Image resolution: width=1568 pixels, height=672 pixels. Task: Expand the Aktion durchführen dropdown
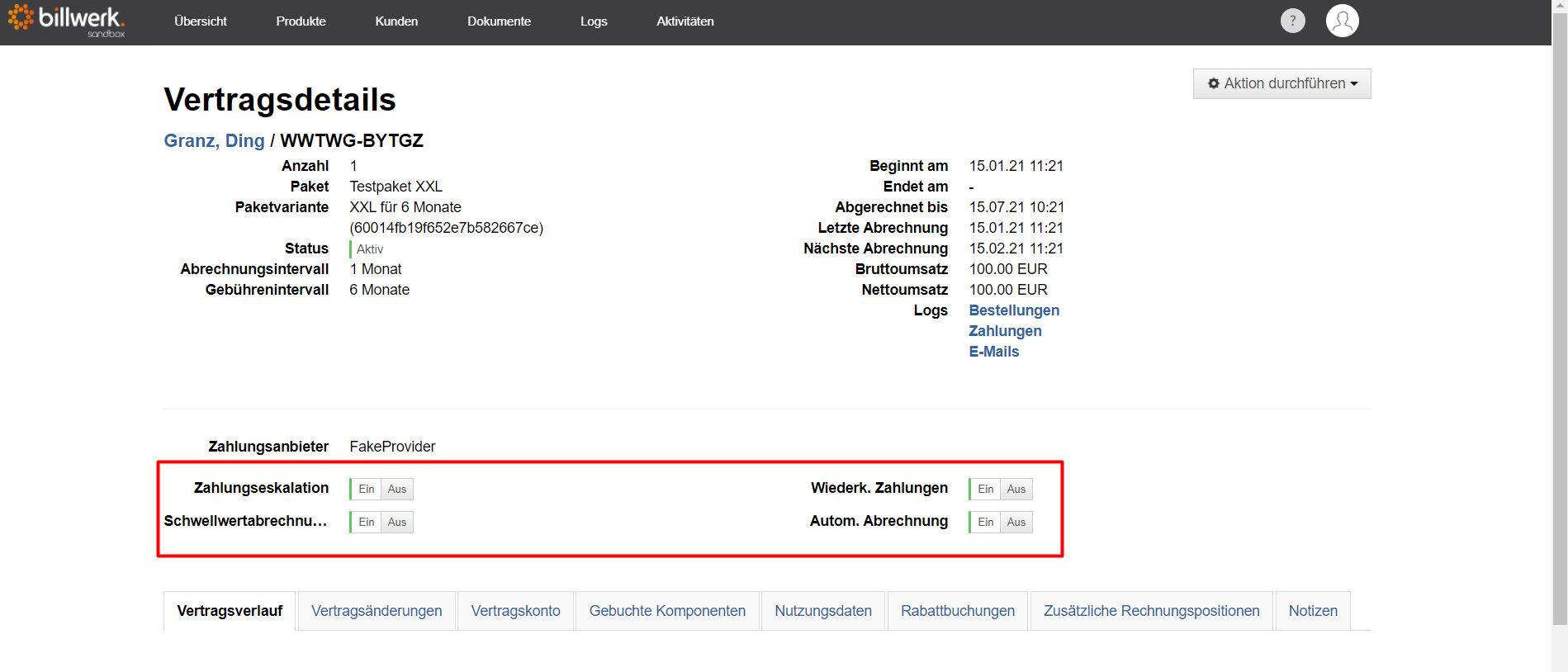click(1282, 83)
